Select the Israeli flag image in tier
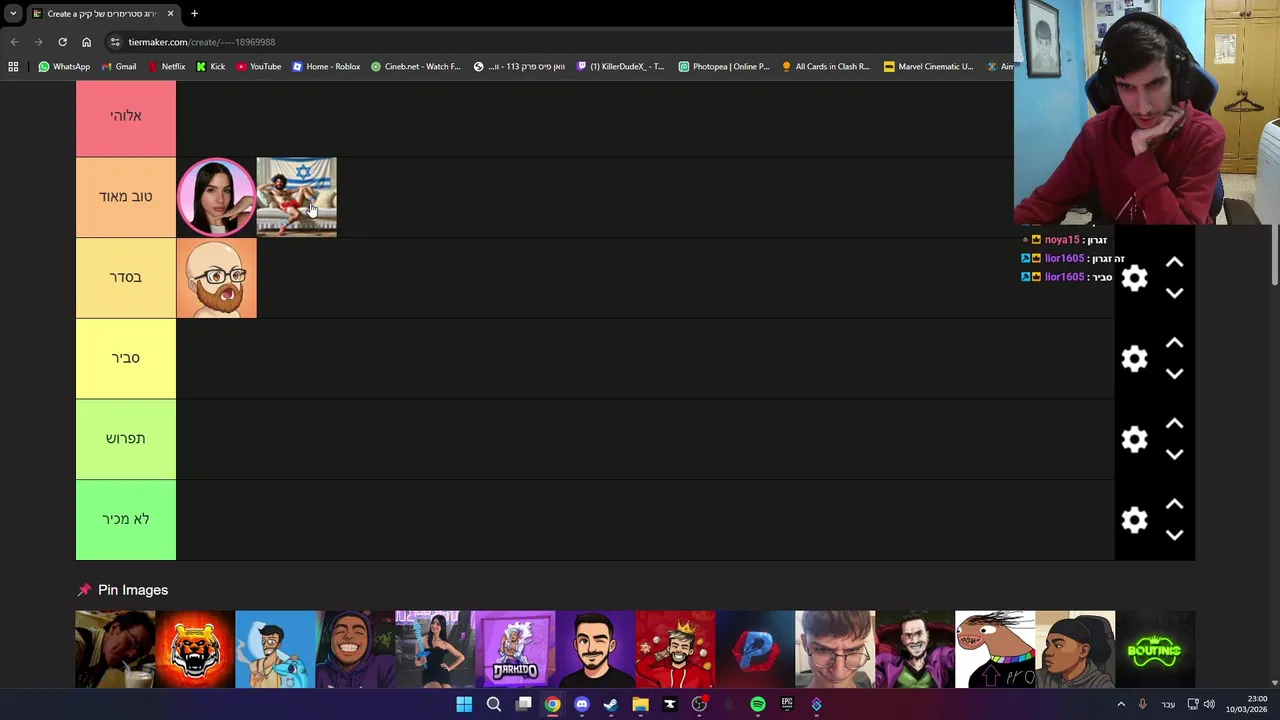 (297, 197)
